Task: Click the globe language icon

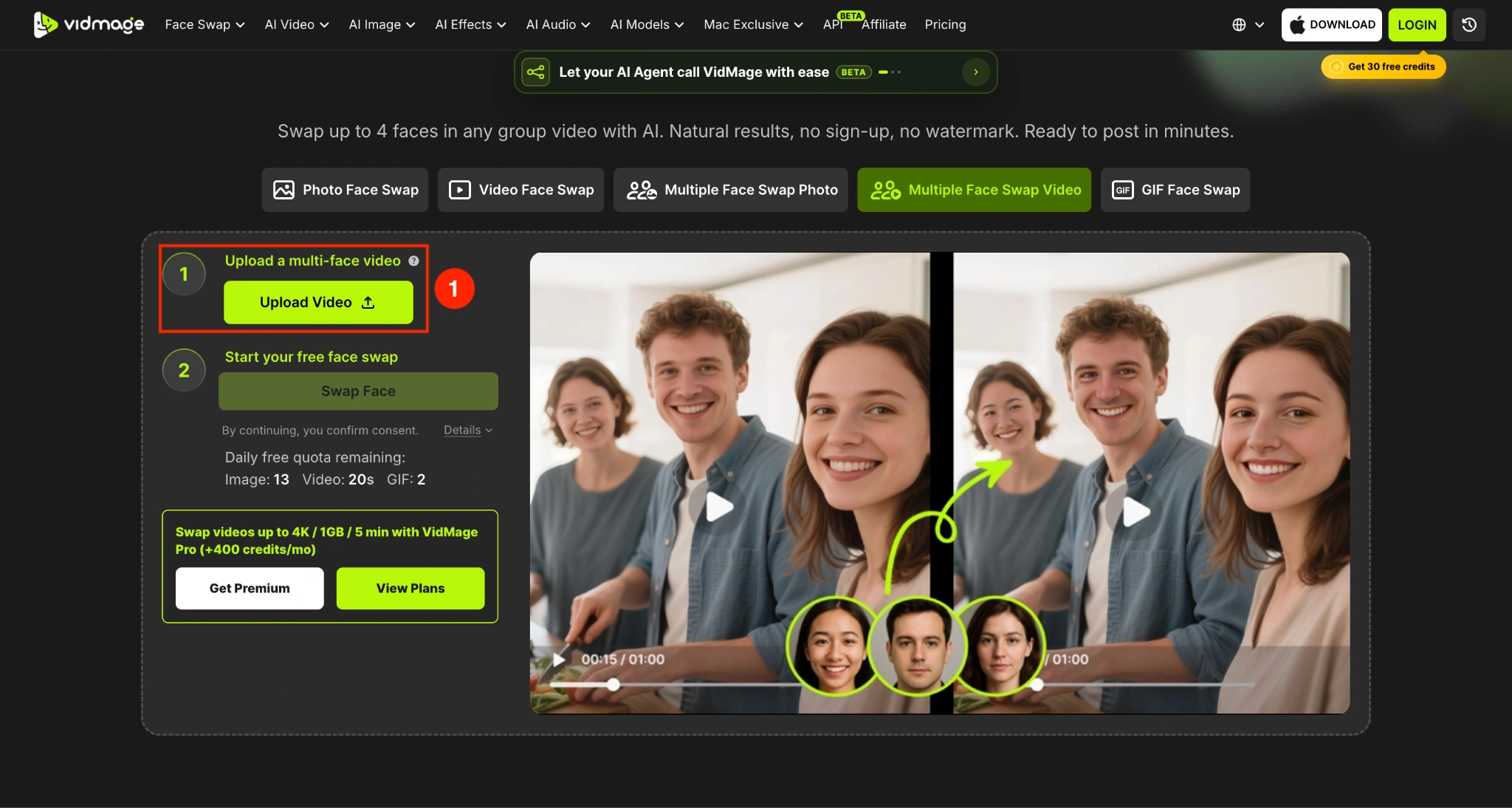Action: click(1239, 24)
